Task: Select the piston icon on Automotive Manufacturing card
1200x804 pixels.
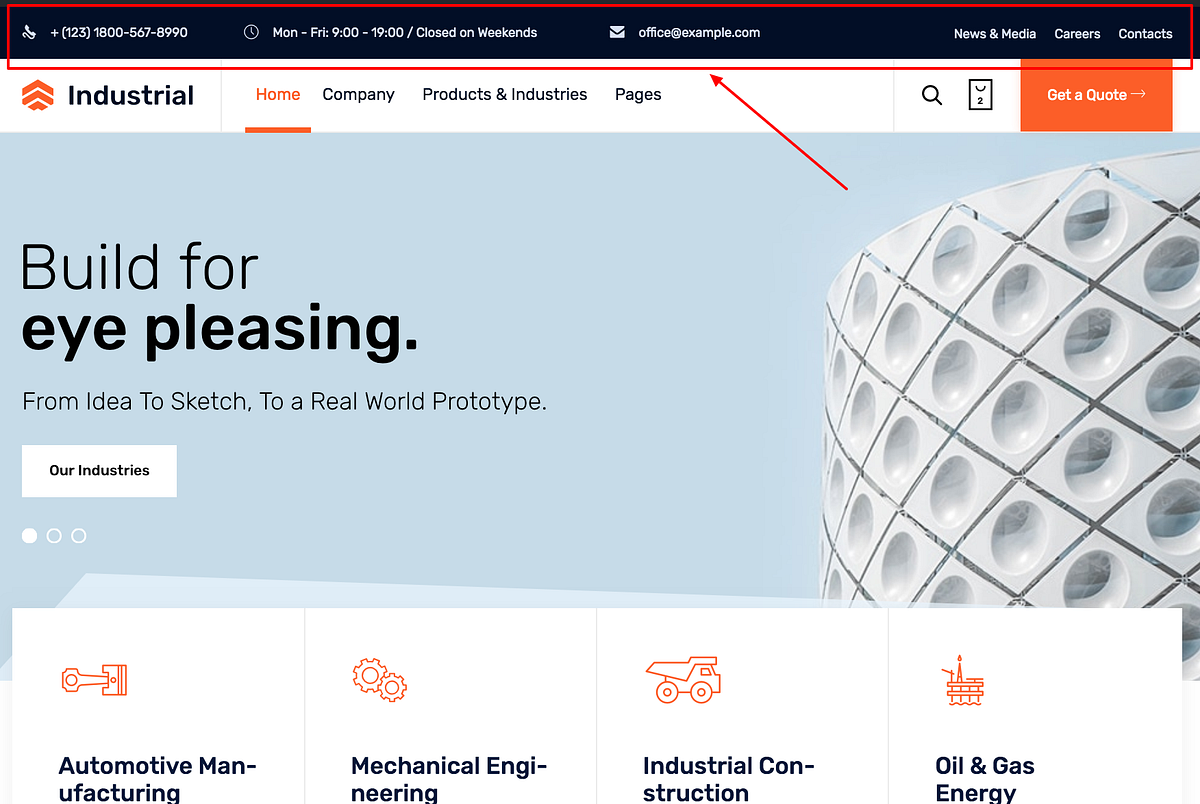Action: [x=95, y=680]
